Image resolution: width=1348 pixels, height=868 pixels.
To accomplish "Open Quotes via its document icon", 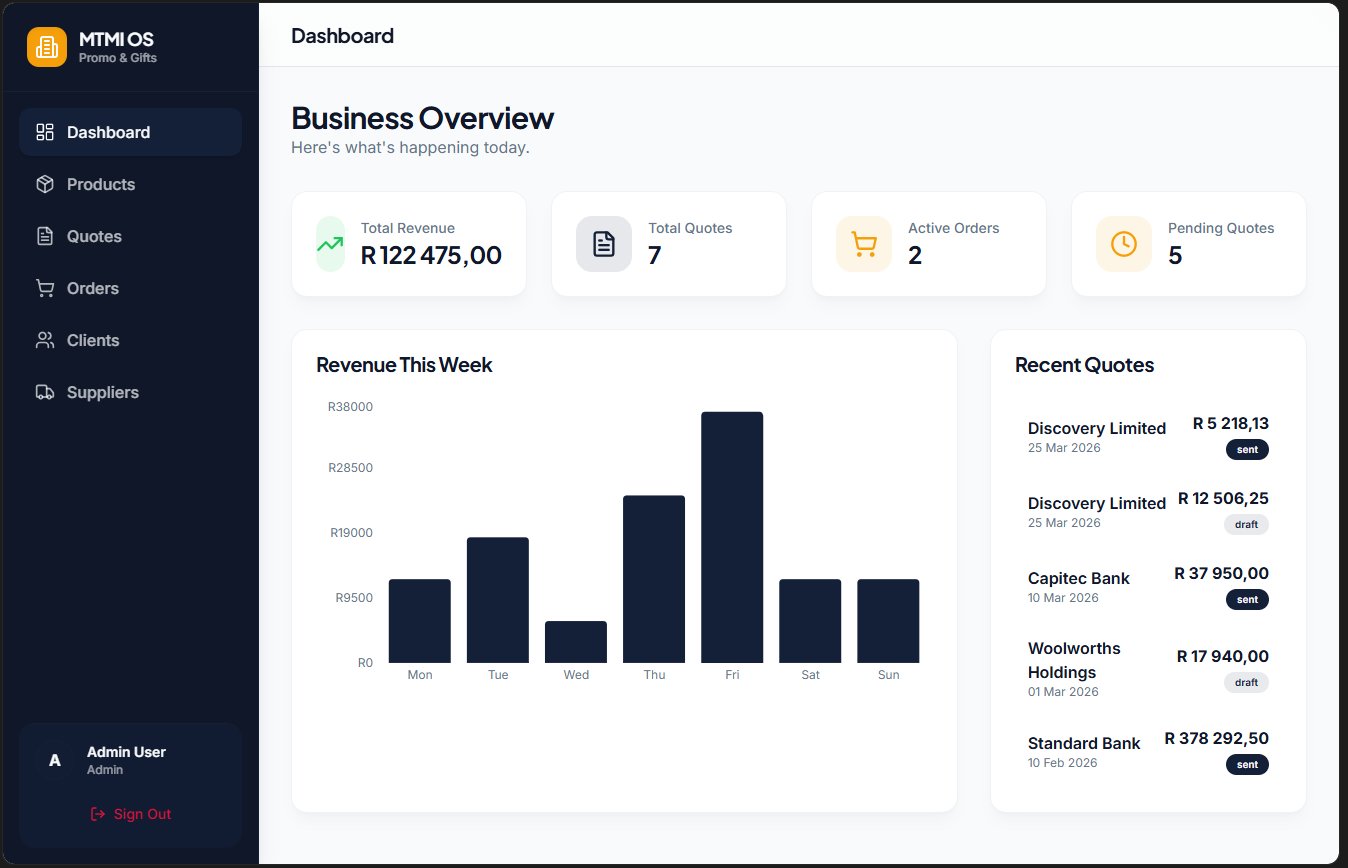I will pyautogui.click(x=44, y=236).
